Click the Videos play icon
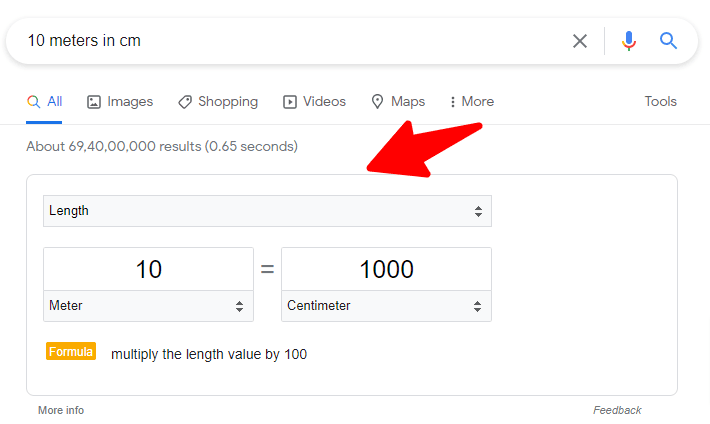Image resolution: width=710 pixels, height=424 pixels. [290, 102]
